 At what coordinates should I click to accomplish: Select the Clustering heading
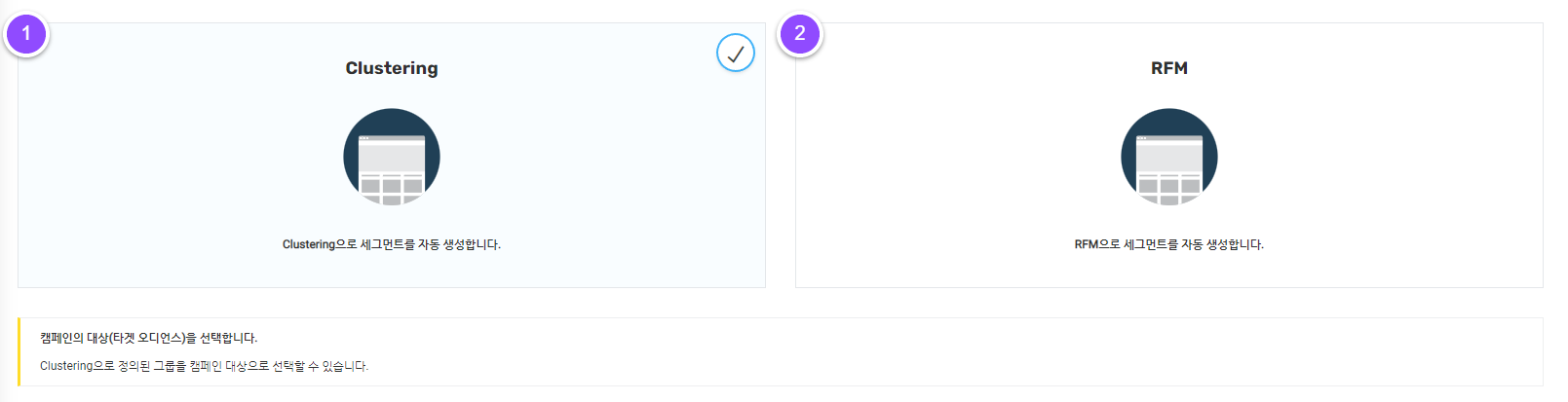tap(392, 68)
